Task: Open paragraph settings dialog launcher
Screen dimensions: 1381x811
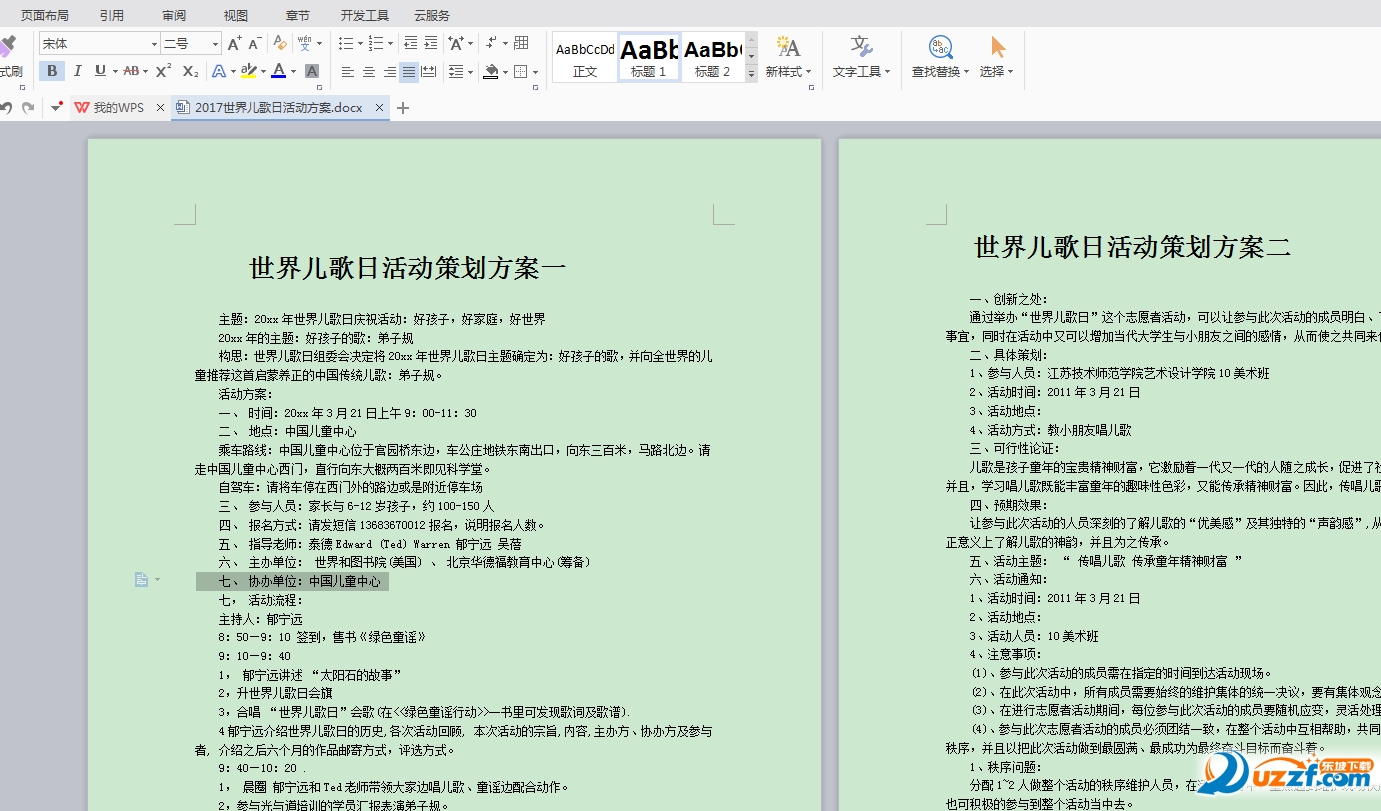Action: pos(537,88)
